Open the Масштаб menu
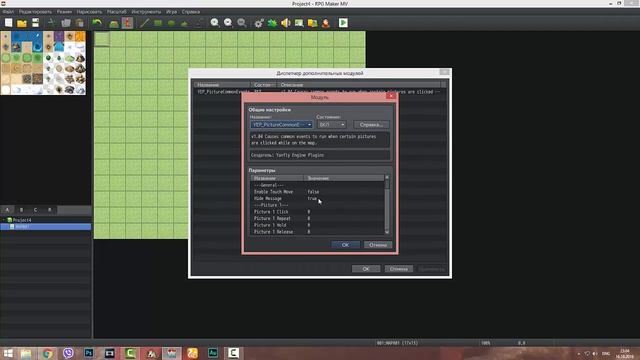 (x=117, y=12)
